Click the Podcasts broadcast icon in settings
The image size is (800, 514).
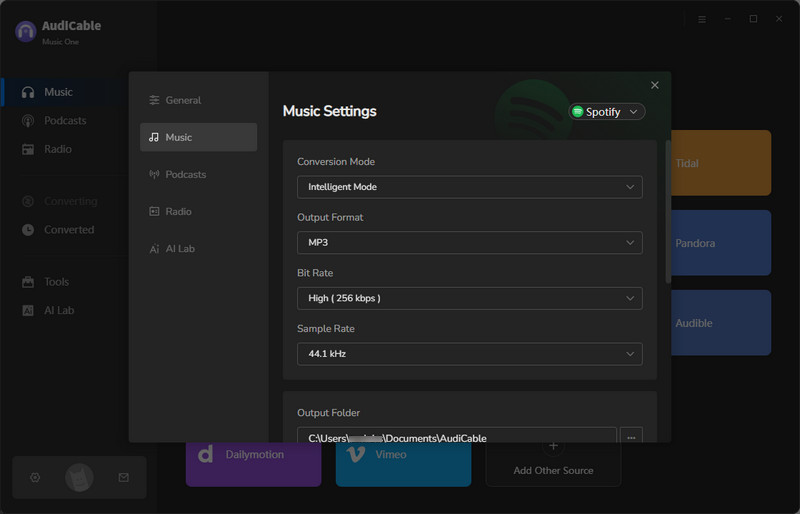(x=154, y=174)
